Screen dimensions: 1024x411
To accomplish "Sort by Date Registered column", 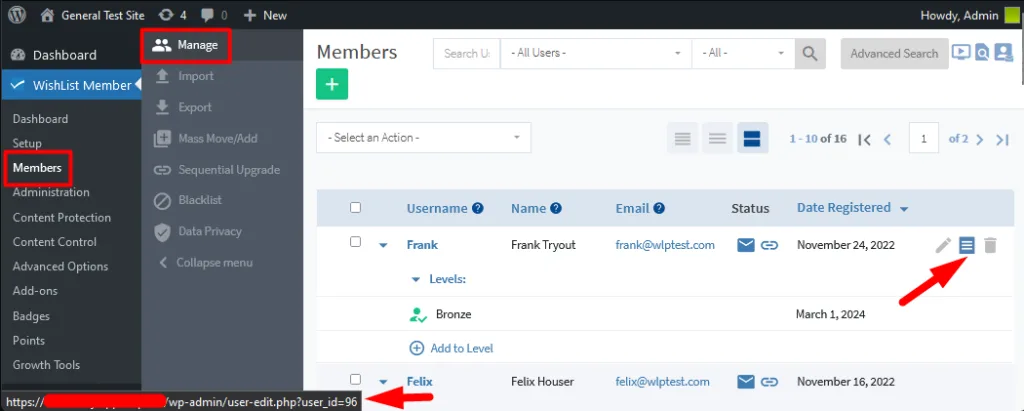I will pyautogui.click(x=852, y=208).
